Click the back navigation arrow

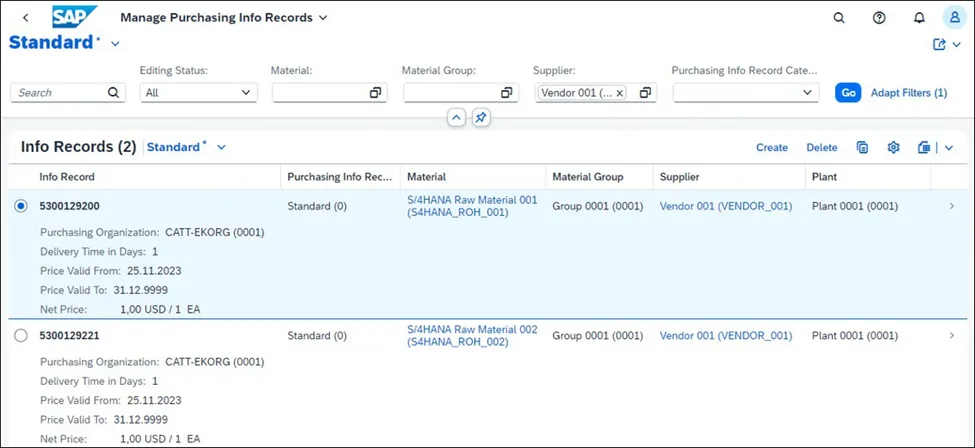point(26,18)
